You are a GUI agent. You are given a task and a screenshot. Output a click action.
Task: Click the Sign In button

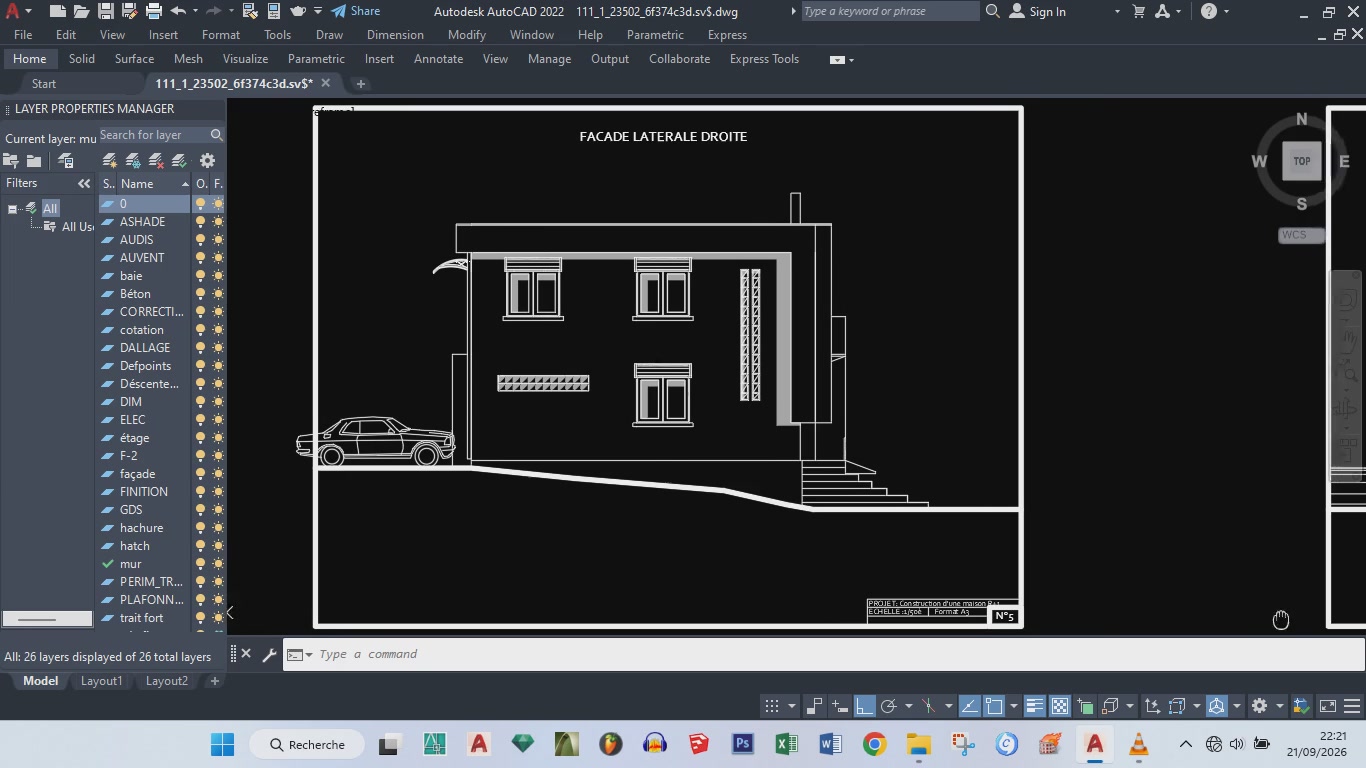coord(1037,11)
